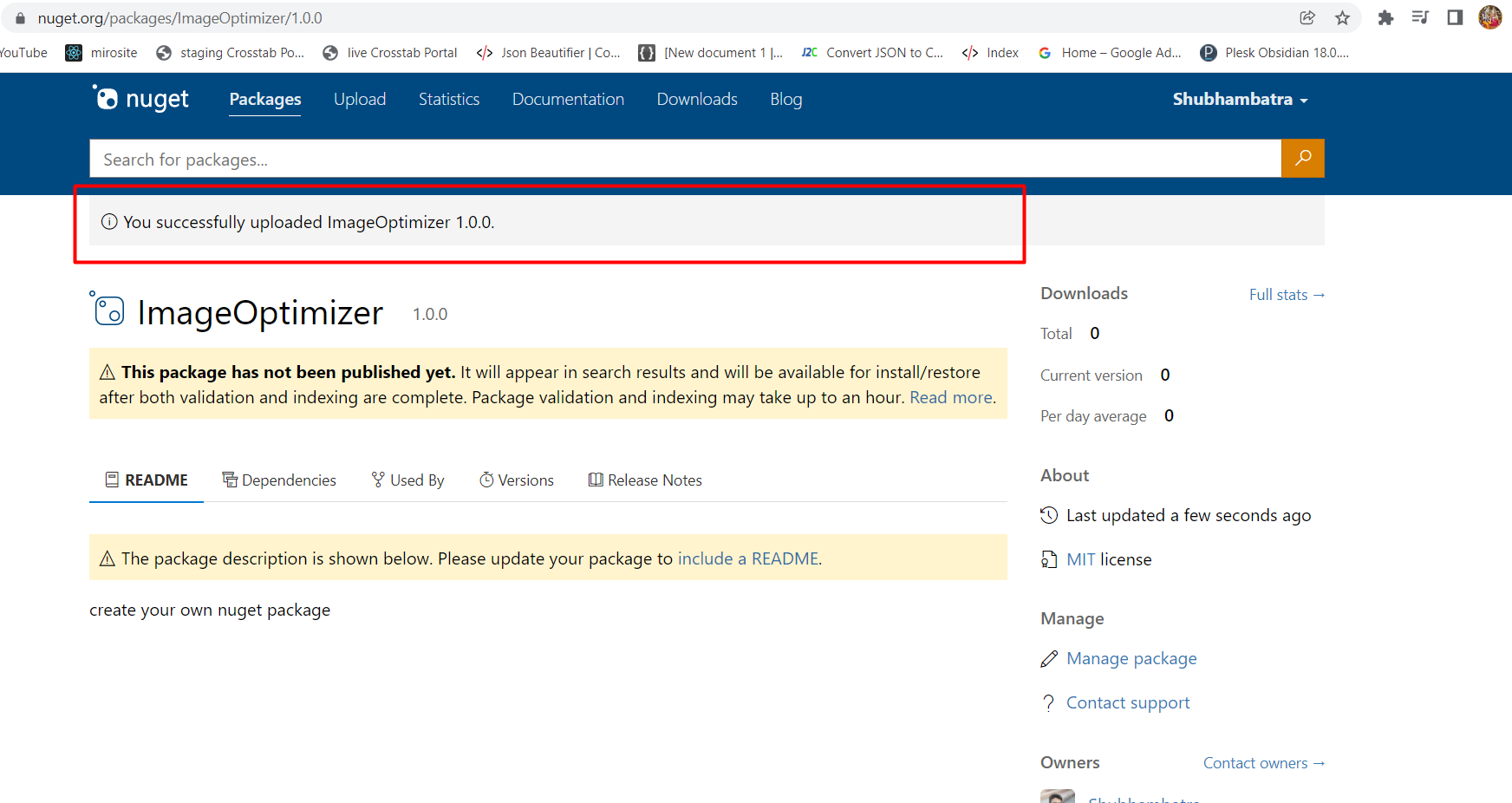Open Json Beautifier bookmark

point(548,53)
